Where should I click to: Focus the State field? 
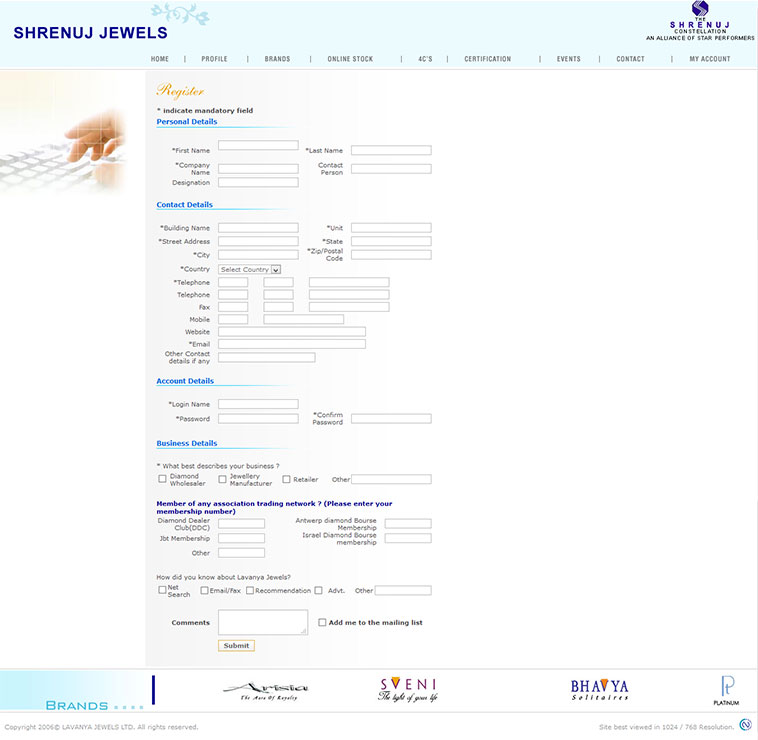click(x=391, y=241)
